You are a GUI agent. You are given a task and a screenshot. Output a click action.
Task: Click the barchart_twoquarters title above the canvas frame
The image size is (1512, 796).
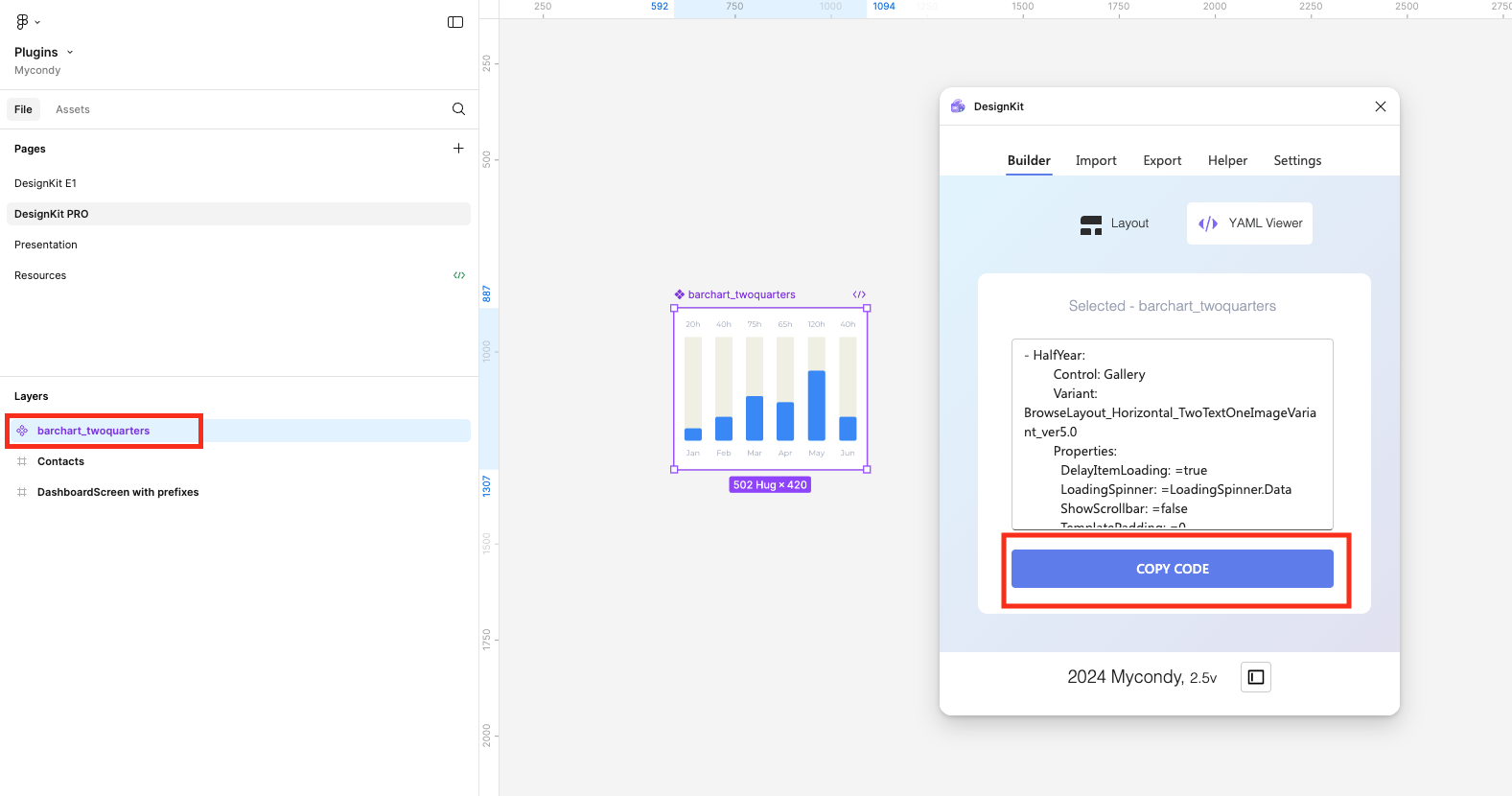click(741, 294)
